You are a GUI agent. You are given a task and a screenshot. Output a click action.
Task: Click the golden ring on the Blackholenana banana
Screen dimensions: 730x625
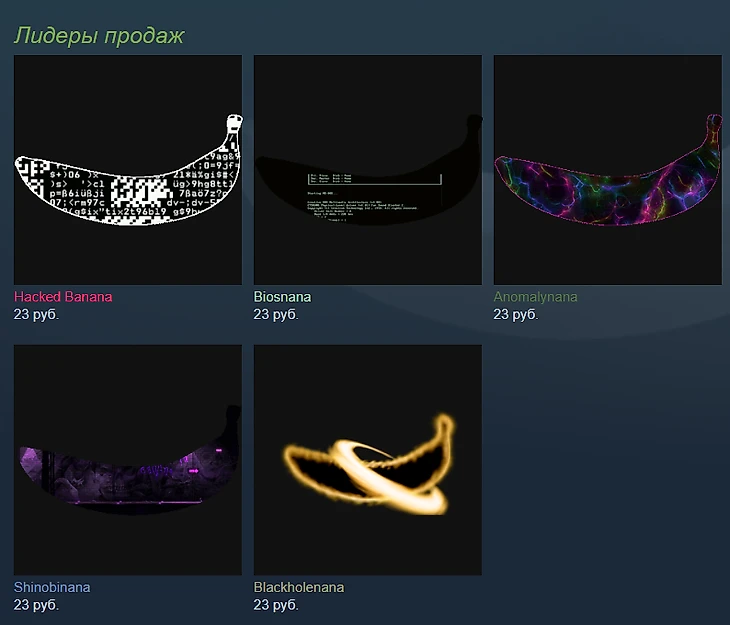[x=391, y=477]
